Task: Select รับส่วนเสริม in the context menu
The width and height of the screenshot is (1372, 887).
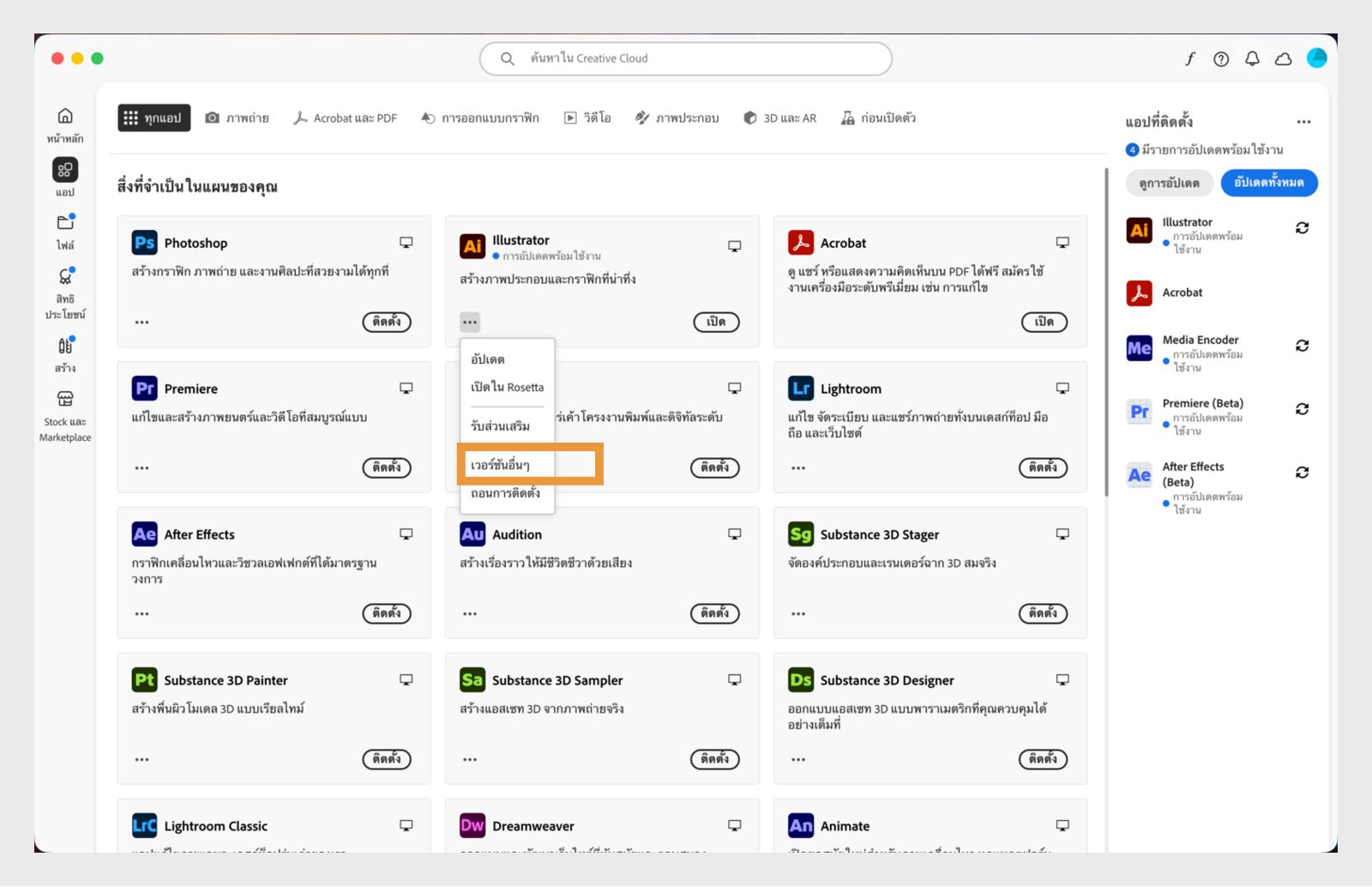Action: pos(501,426)
